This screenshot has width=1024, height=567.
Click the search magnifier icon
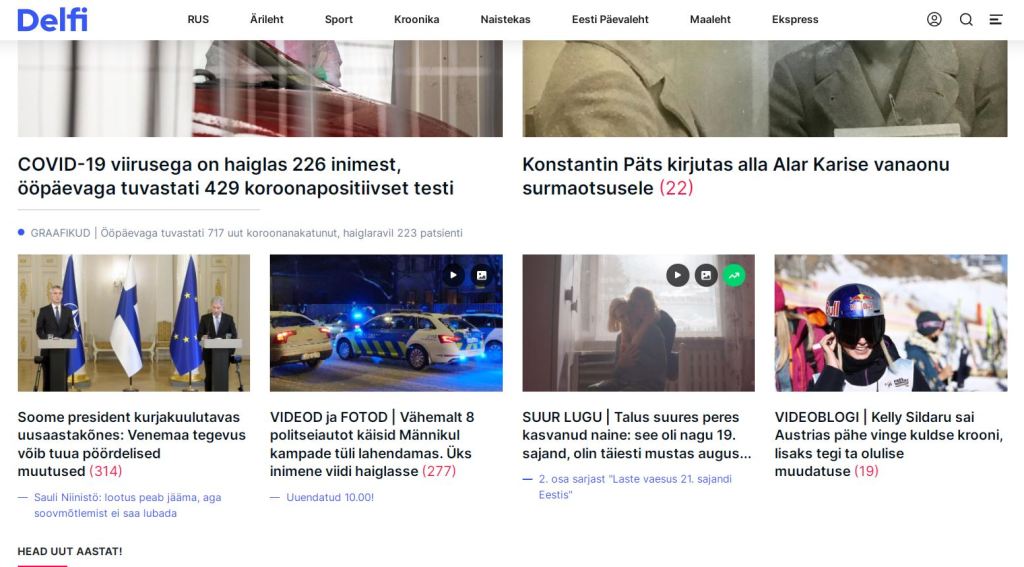(966, 20)
